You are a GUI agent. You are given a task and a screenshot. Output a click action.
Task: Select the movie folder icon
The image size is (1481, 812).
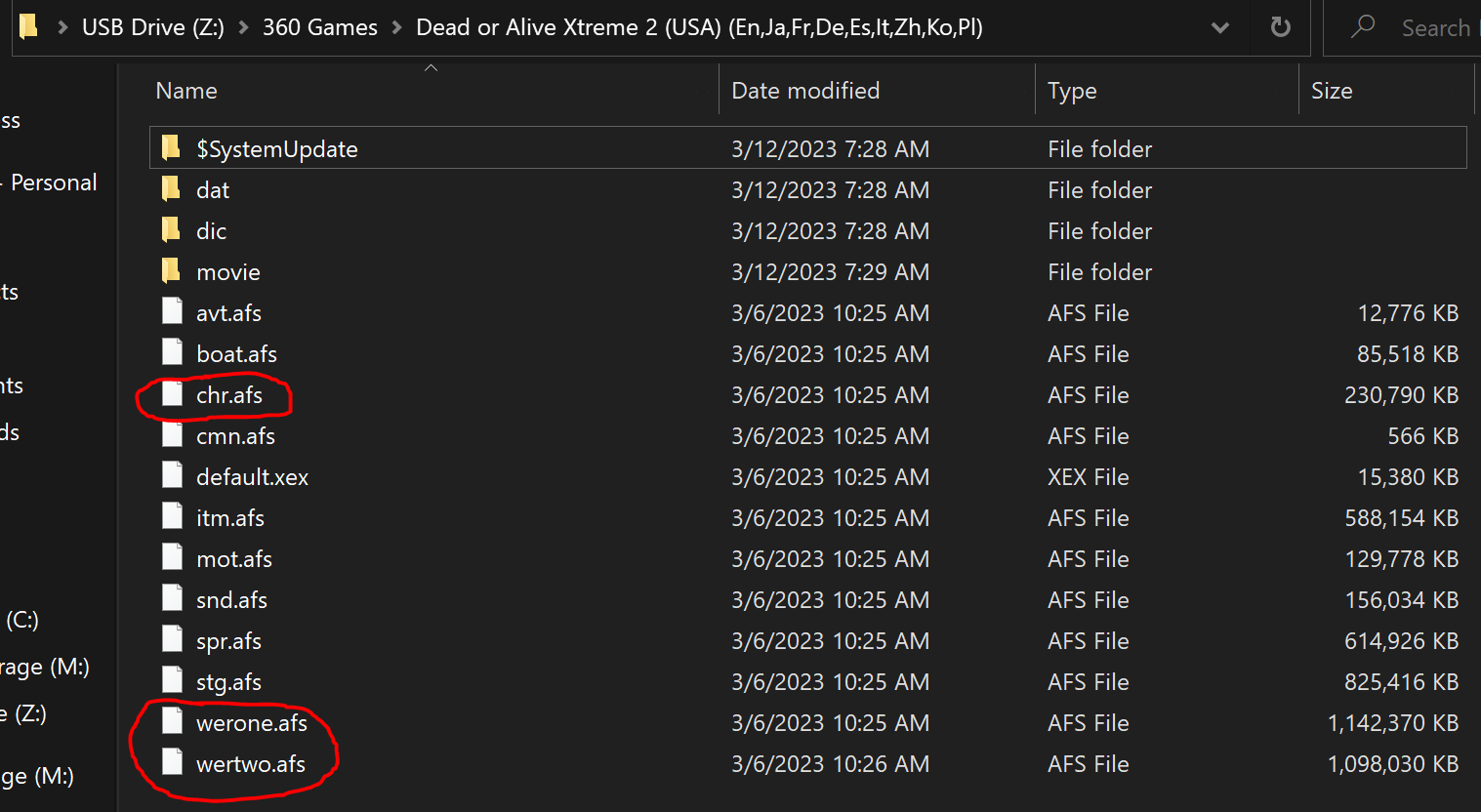click(x=171, y=270)
